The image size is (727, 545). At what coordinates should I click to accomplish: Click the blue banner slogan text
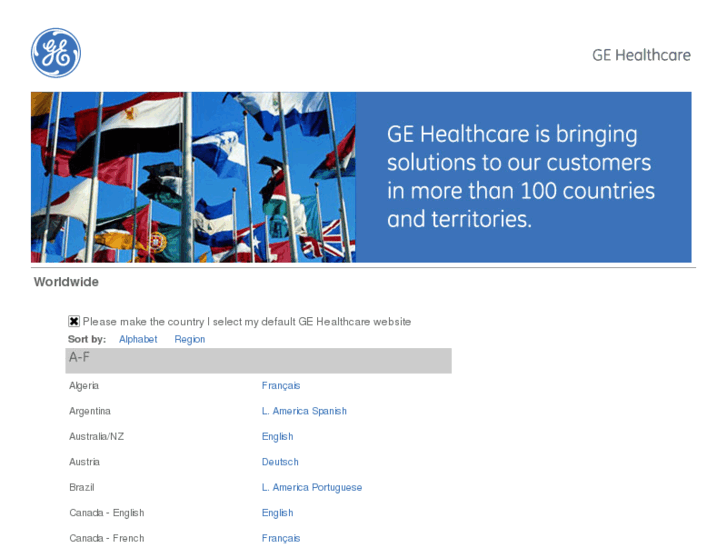click(521, 176)
